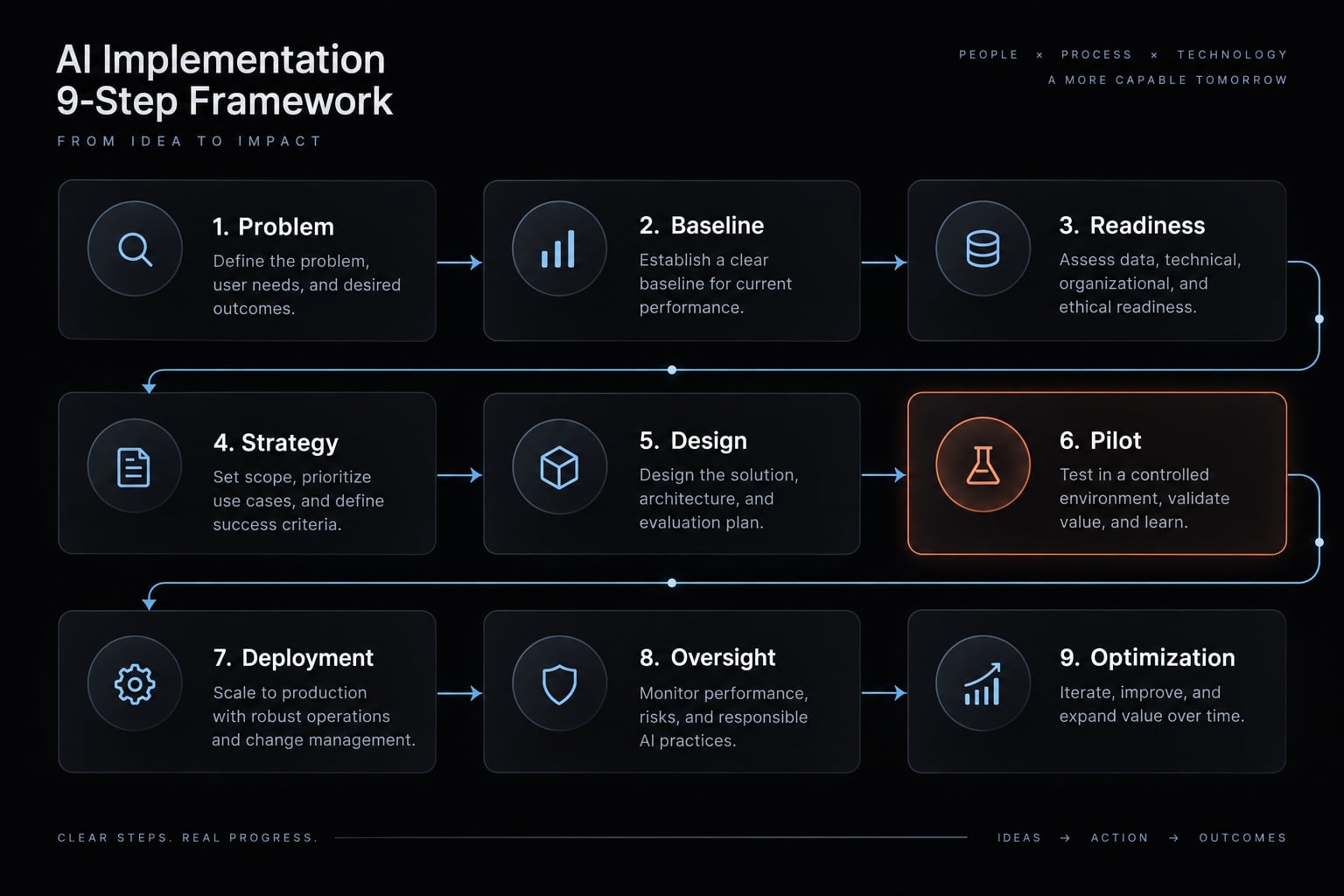1344x896 pixels.
Task: Select the "2. Baseline" step title
Action: coord(702,226)
